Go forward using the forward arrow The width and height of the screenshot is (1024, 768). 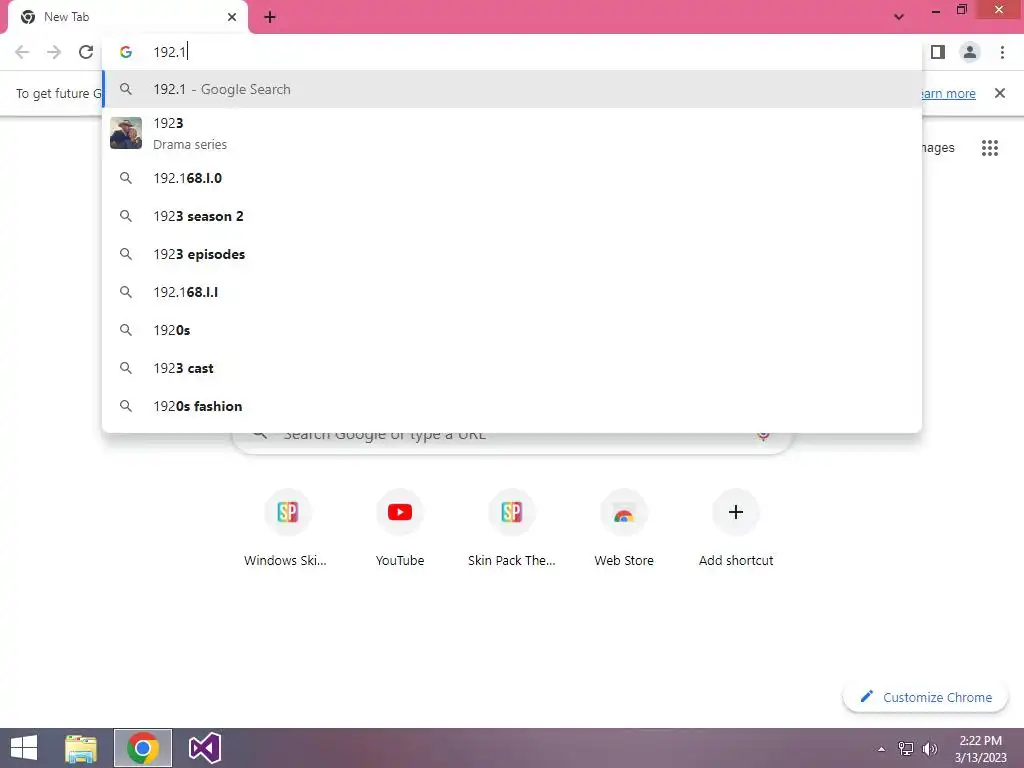click(54, 52)
